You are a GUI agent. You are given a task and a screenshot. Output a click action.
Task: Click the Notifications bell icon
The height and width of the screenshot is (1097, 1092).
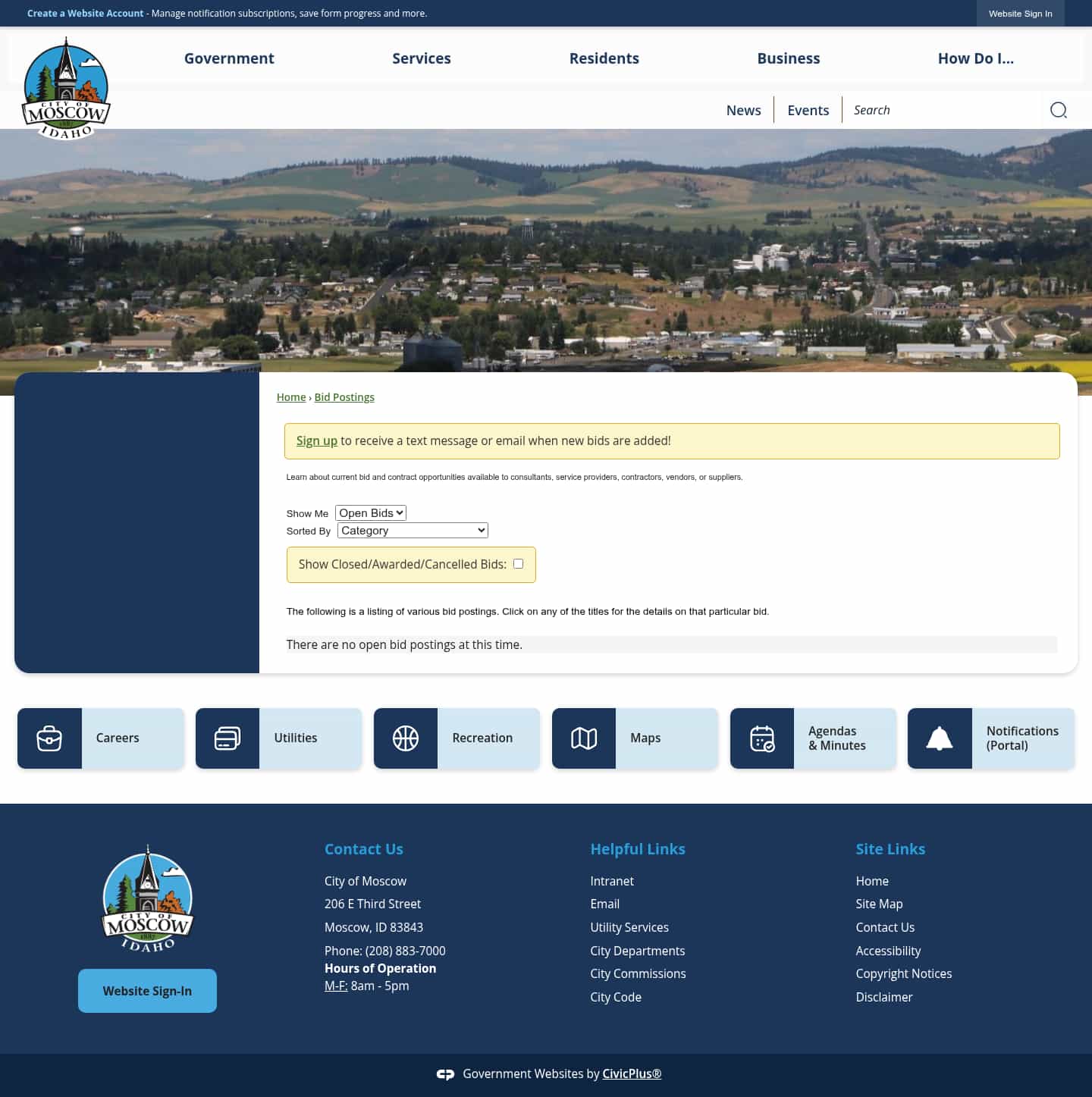coord(940,738)
